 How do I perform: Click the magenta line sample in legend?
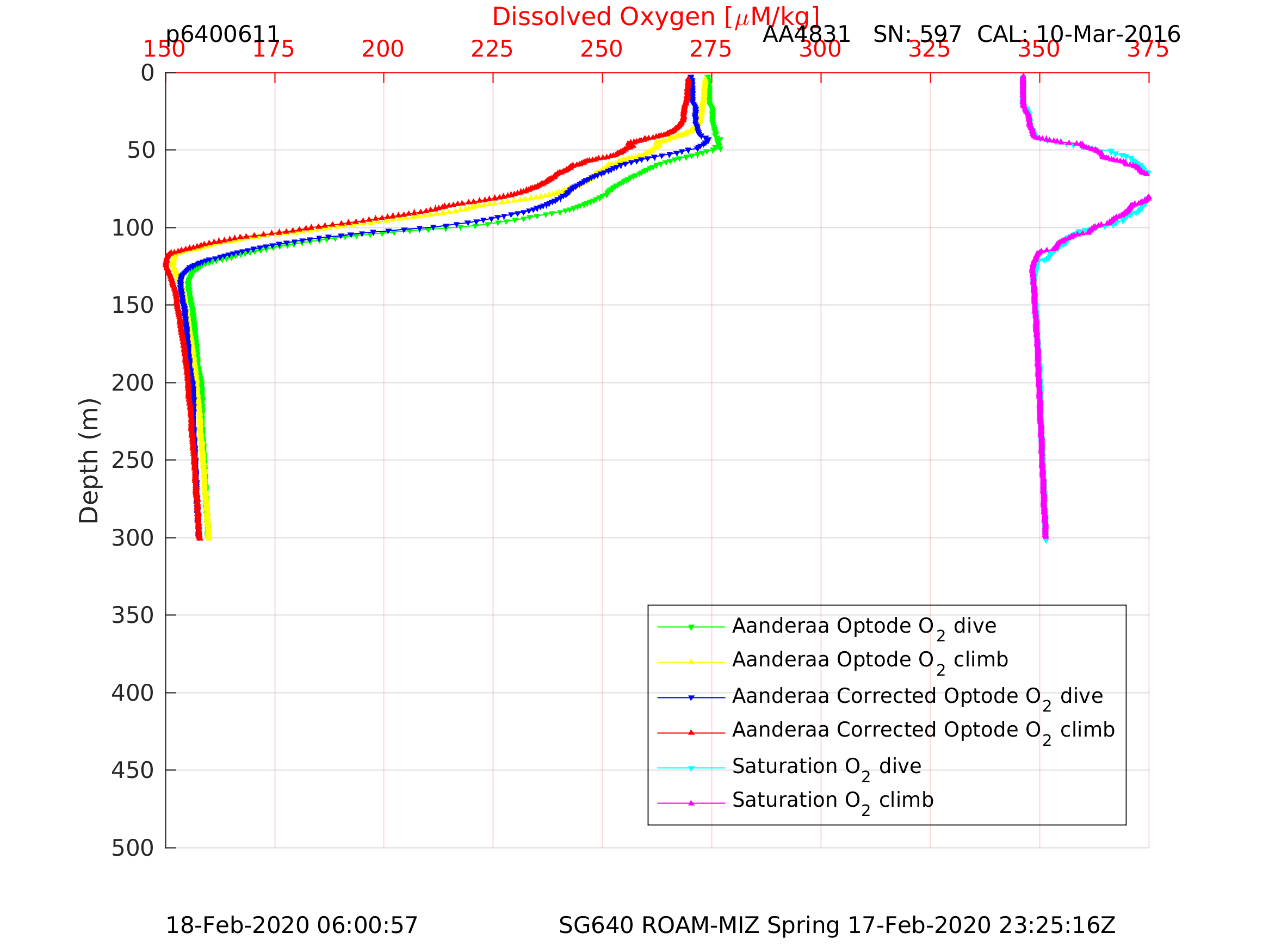click(691, 803)
